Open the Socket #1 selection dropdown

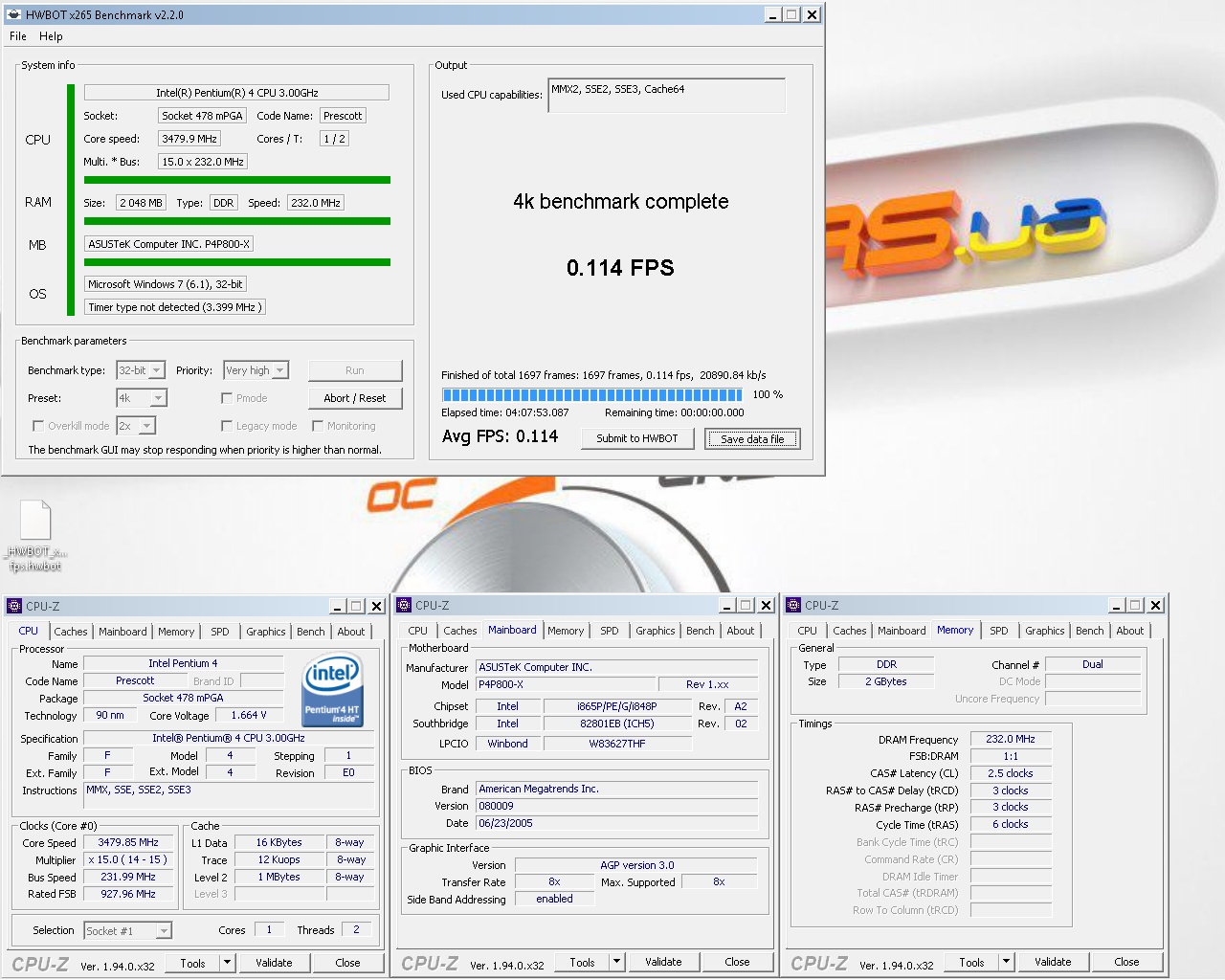(128, 930)
